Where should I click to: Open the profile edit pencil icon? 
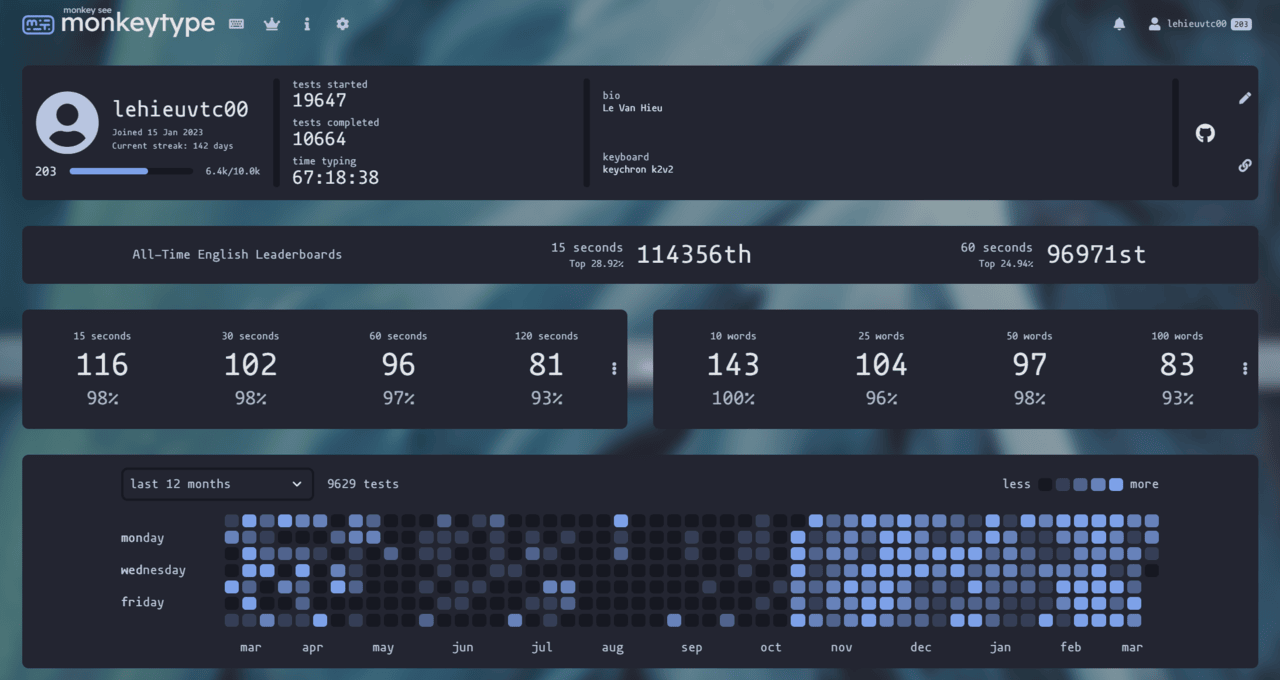(1244, 98)
